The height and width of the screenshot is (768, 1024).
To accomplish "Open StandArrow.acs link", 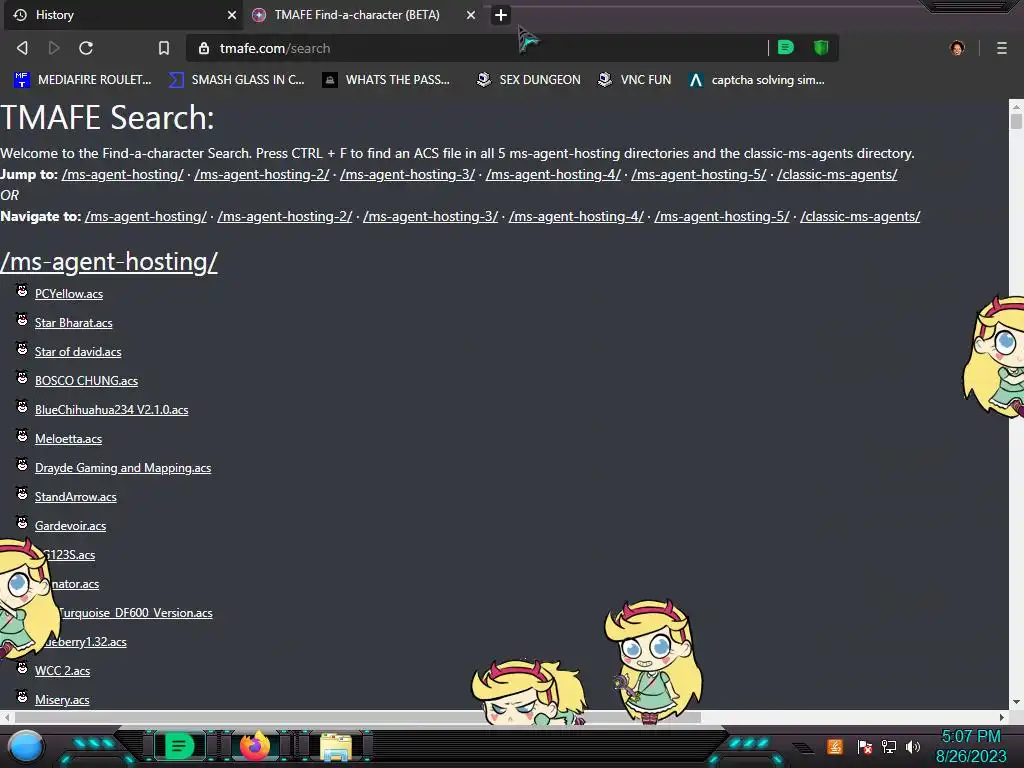I will tap(76, 497).
